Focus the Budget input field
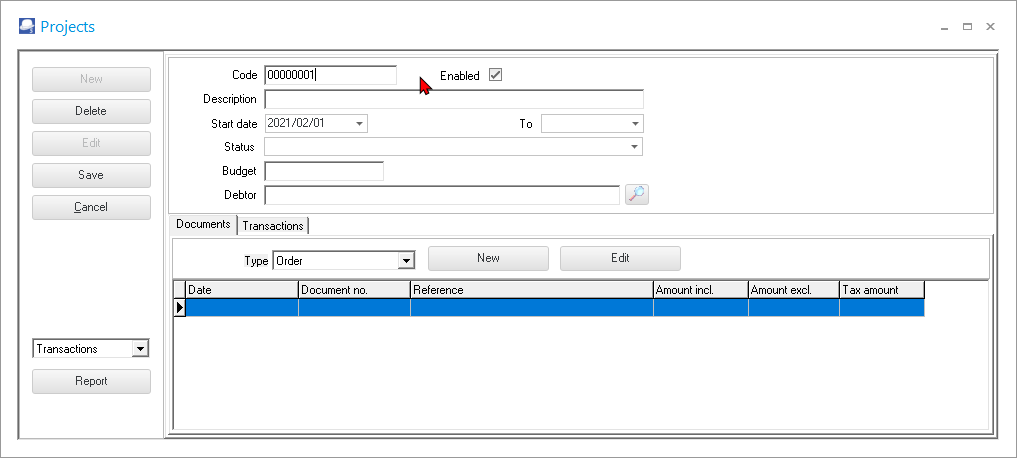 click(x=324, y=171)
